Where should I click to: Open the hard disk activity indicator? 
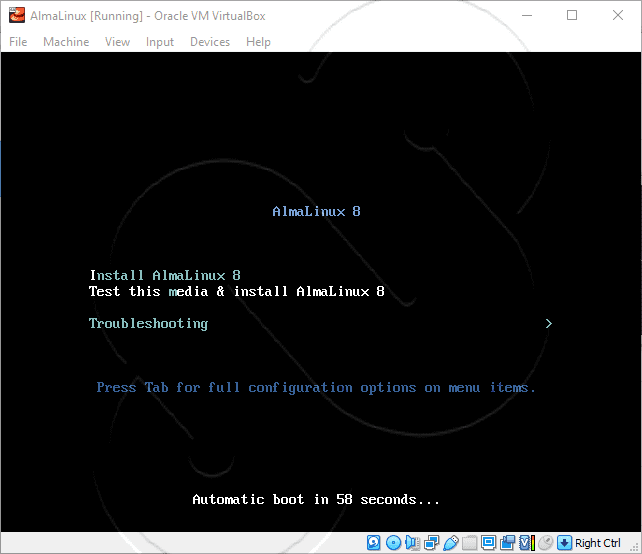[373, 543]
